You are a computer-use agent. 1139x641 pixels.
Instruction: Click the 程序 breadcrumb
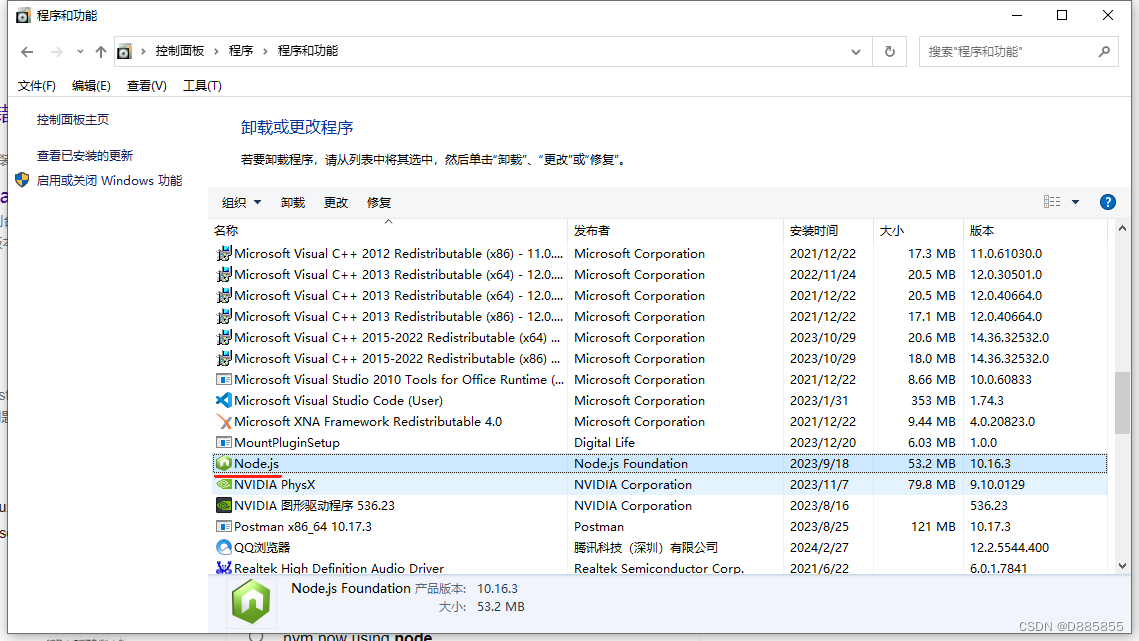[x=240, y=51]
